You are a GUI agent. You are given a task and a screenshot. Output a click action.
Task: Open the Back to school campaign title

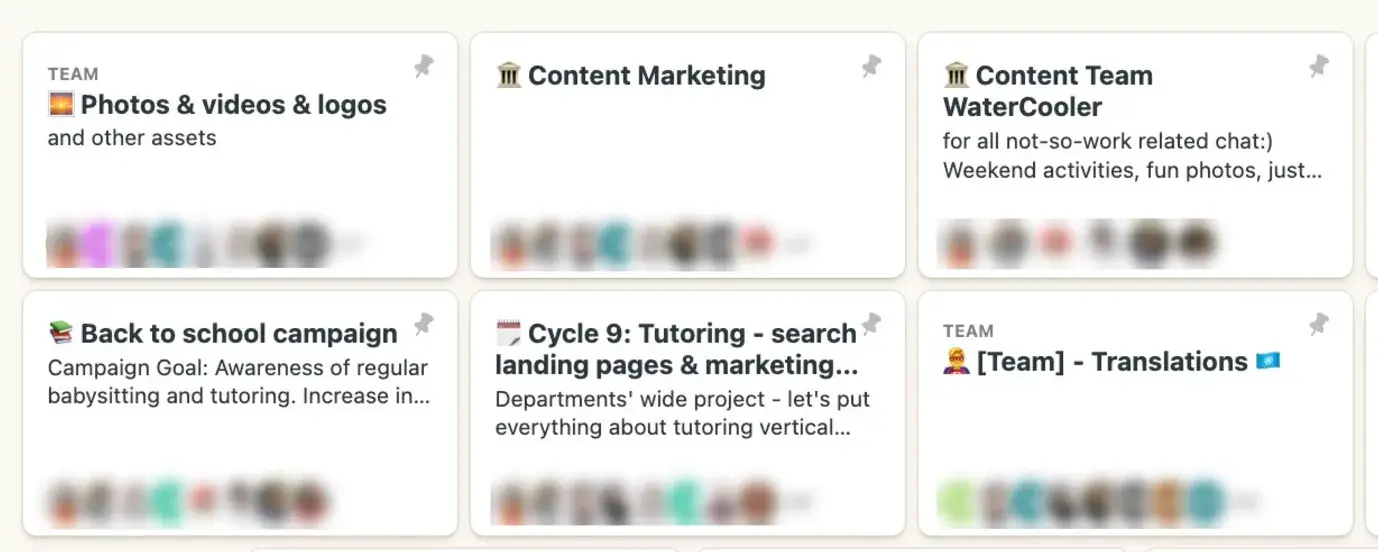(x=239, y=334)
